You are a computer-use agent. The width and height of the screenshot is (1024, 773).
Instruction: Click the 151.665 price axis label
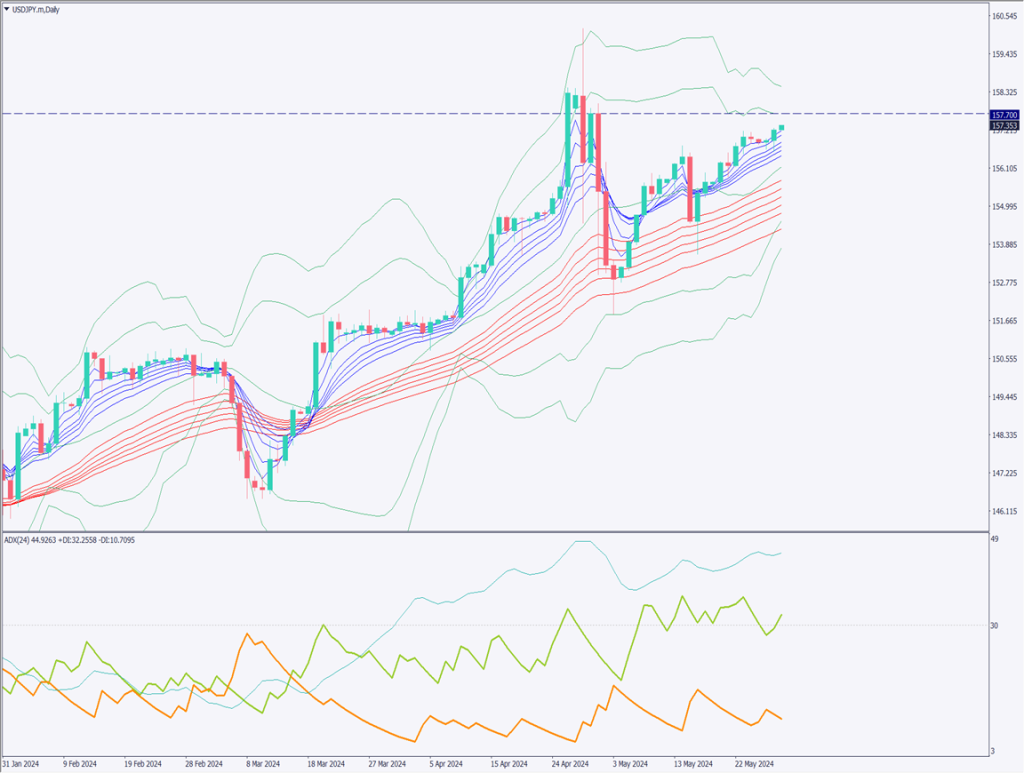pyautogui.click(x=1003, y=321)
